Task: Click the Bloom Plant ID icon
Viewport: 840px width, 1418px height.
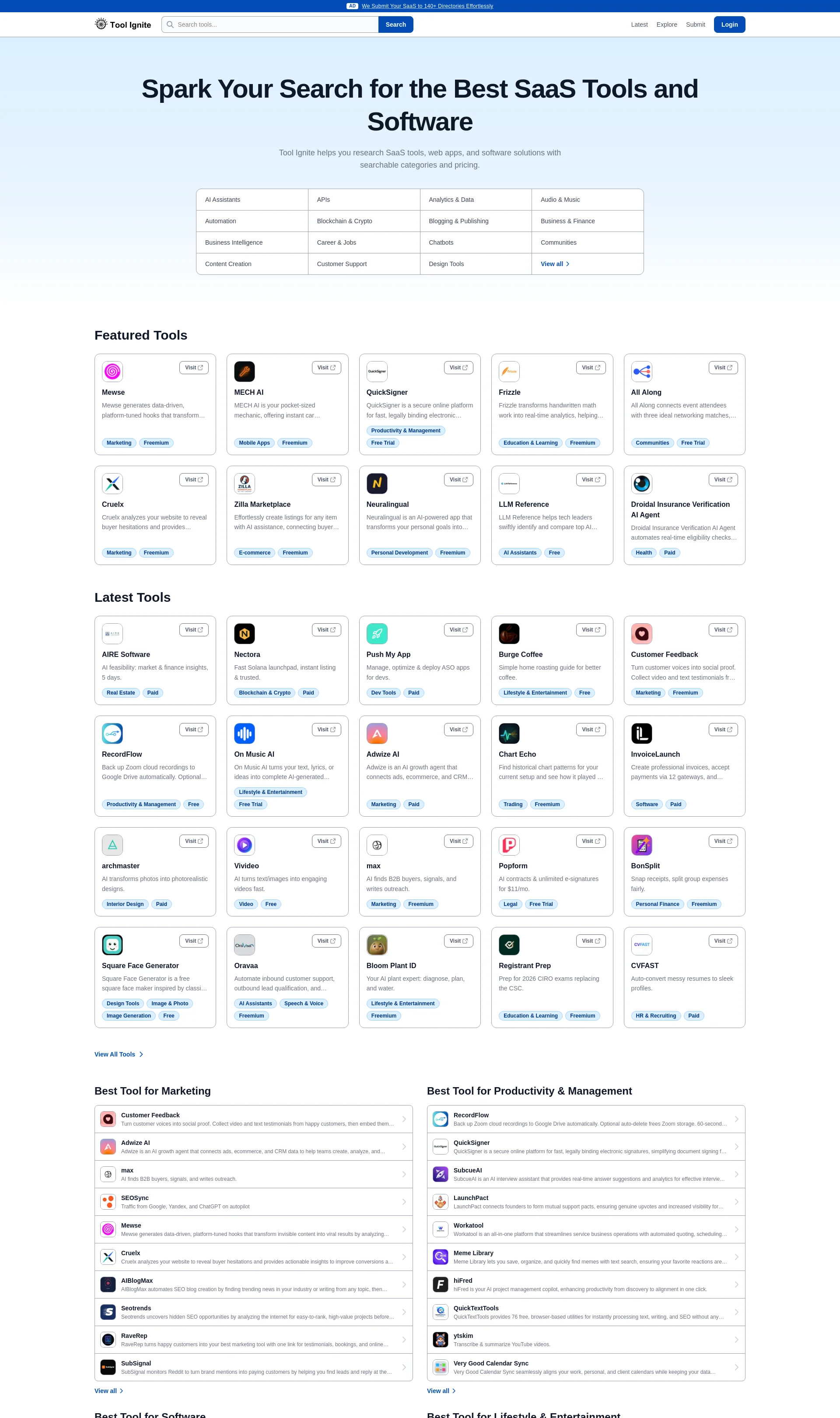Action: tap(377, 945)
